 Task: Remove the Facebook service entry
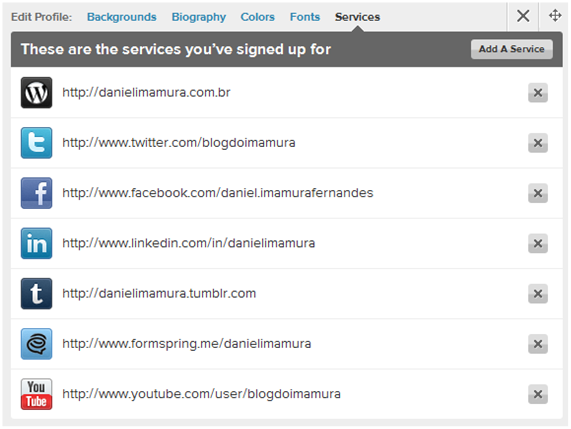[538, 193]
